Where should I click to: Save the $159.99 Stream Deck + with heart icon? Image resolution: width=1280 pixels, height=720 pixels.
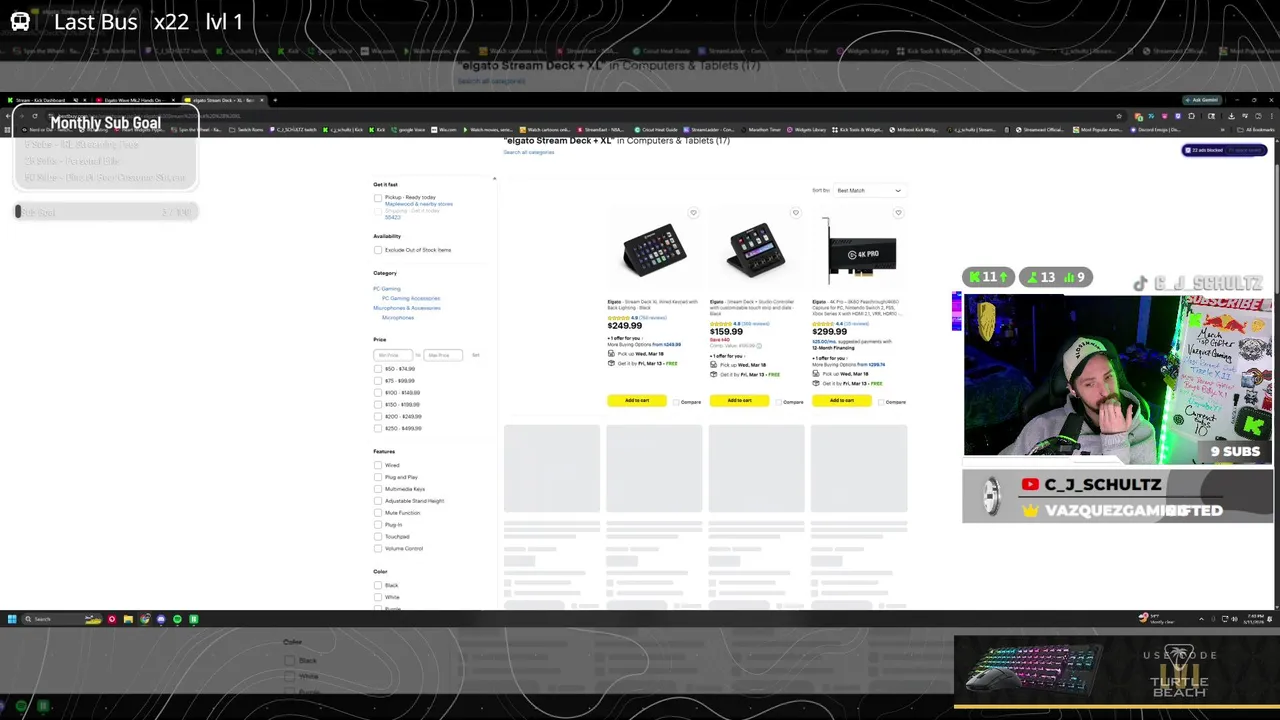click(796, 213)
